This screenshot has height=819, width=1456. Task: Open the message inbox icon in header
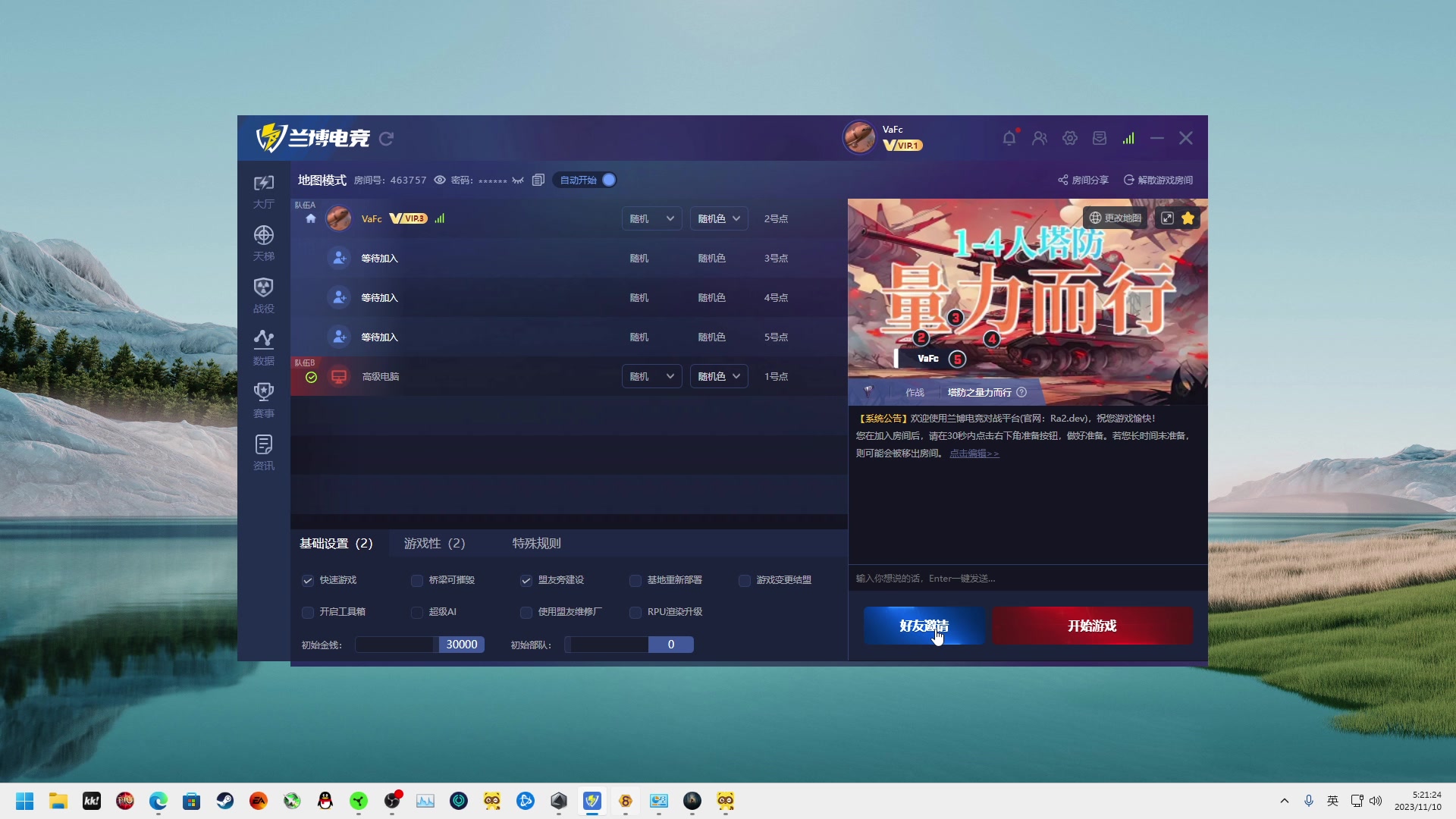1100,138
